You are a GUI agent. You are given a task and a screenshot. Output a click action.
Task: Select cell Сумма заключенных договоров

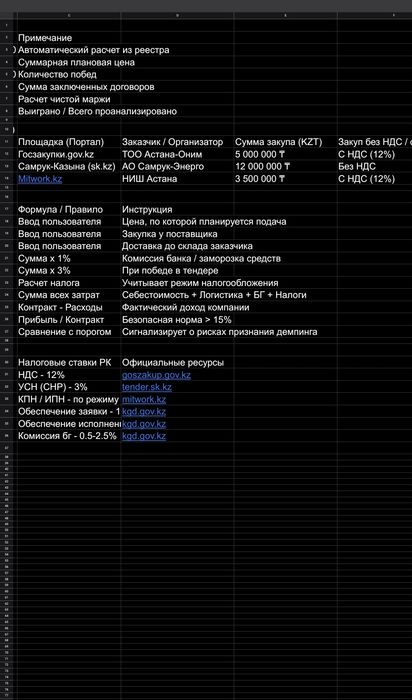tap(86, 87)
